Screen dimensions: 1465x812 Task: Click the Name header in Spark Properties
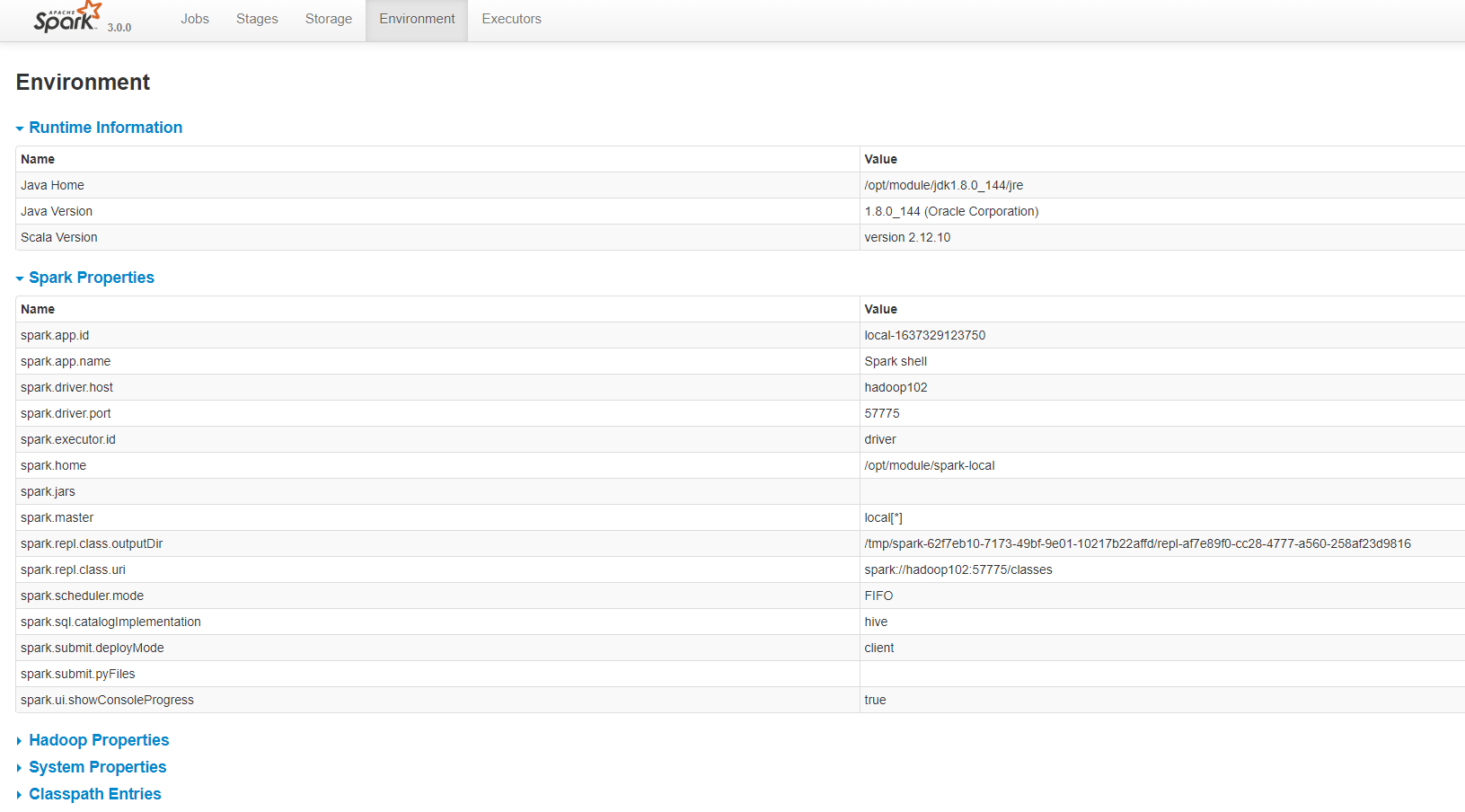(x=38, y=309)
